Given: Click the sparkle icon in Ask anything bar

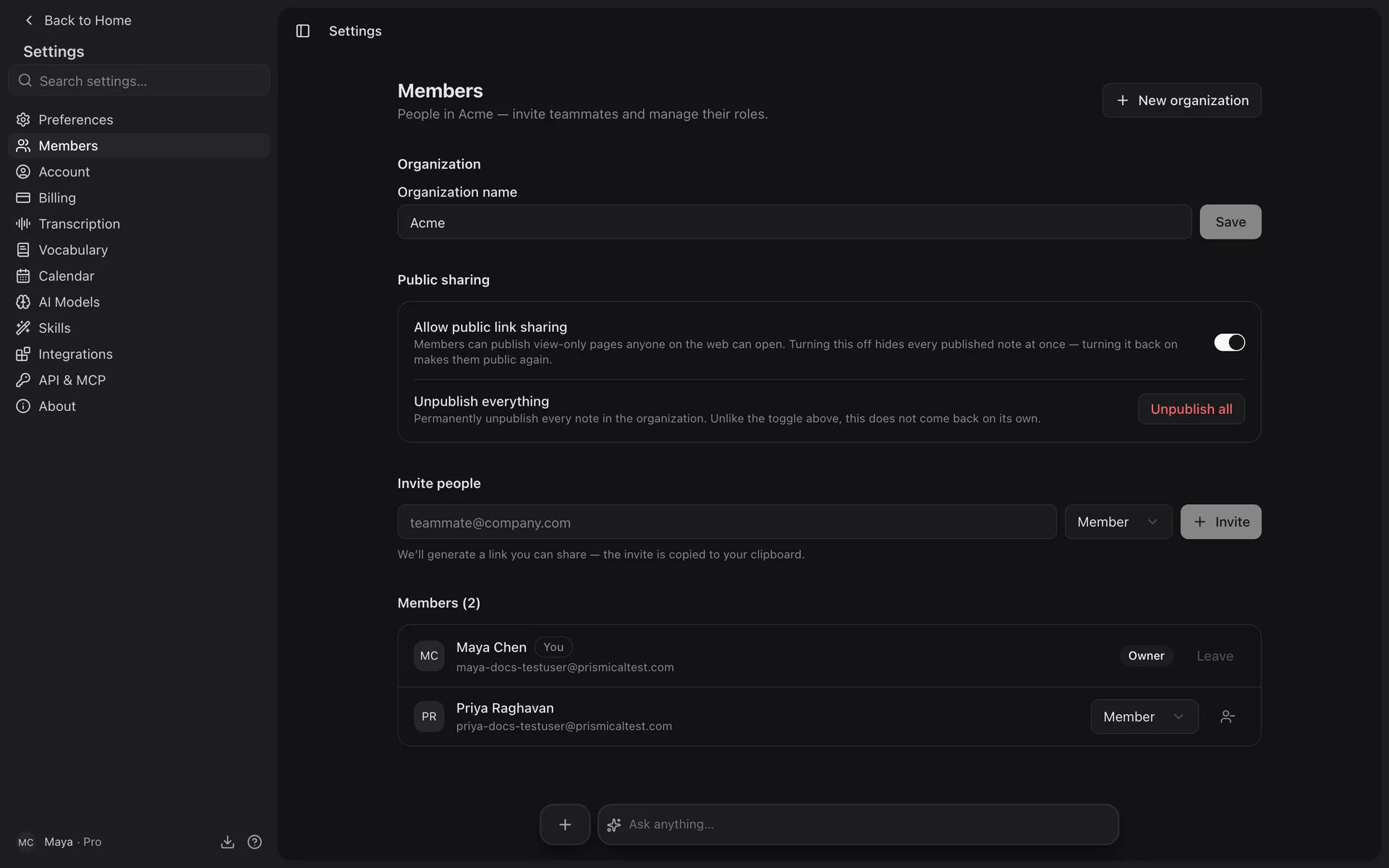Looking at the screenshot, I should click(614, 825).
